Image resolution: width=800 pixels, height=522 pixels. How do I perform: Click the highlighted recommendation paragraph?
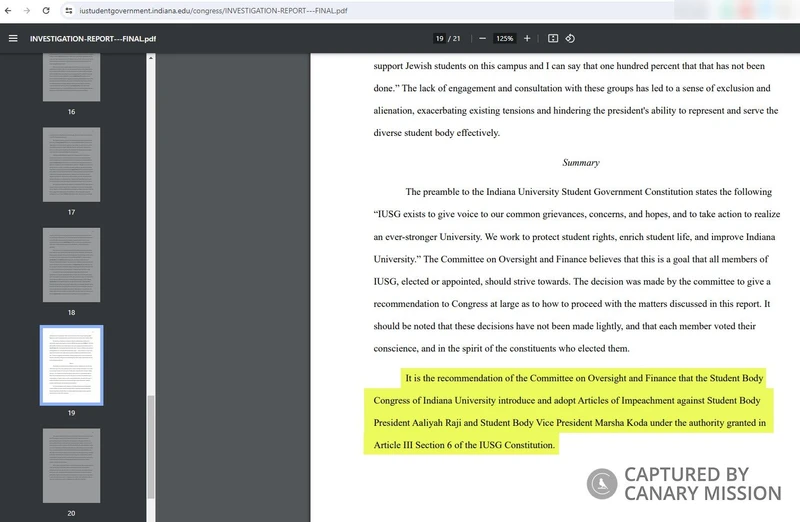point(570,411)
